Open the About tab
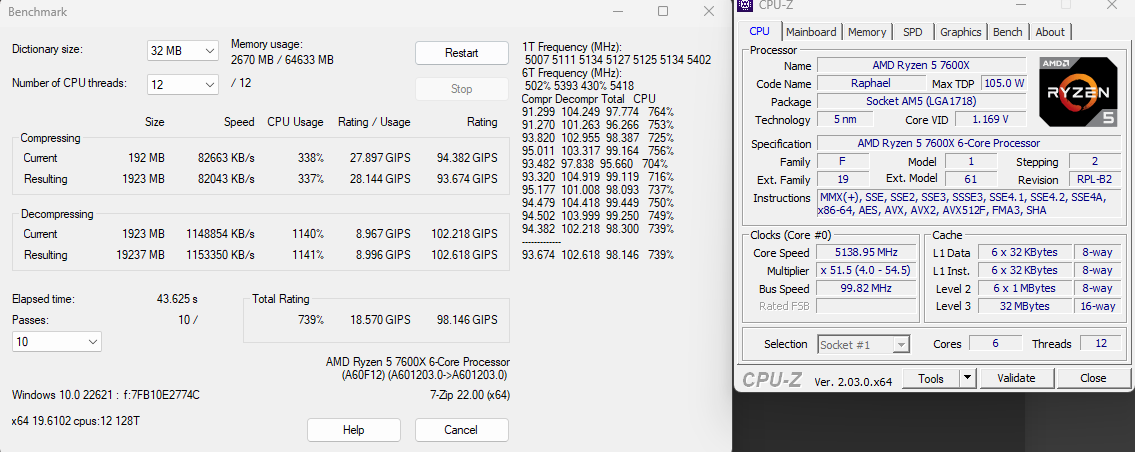 pos(1050,32)
